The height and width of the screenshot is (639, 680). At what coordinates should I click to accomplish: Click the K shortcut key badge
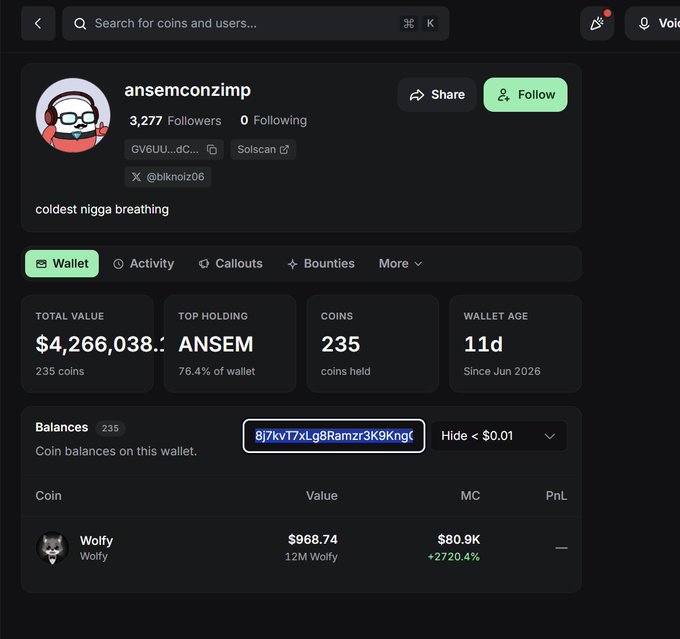[430, 23]
